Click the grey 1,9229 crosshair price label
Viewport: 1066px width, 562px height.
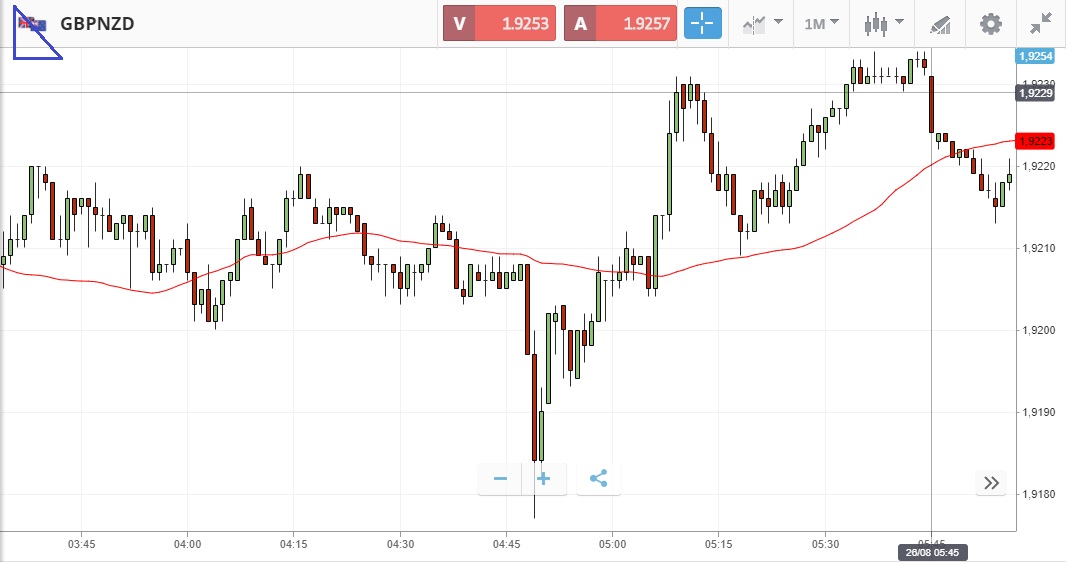tap(1034, 93)
